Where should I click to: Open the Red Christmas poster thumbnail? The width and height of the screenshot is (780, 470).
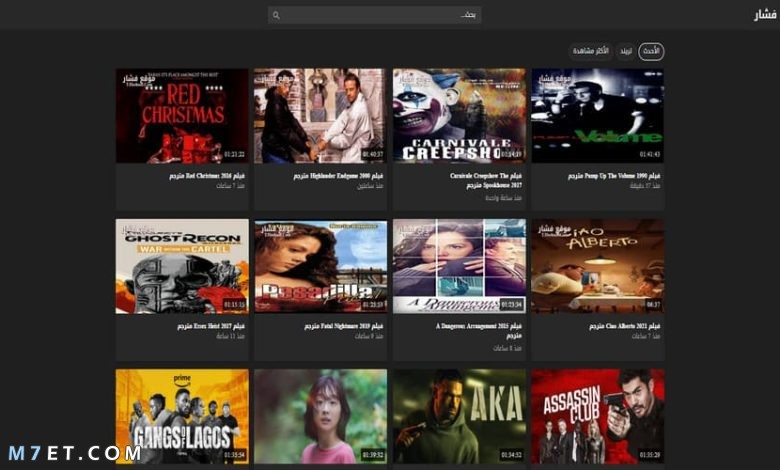(182, 116)
